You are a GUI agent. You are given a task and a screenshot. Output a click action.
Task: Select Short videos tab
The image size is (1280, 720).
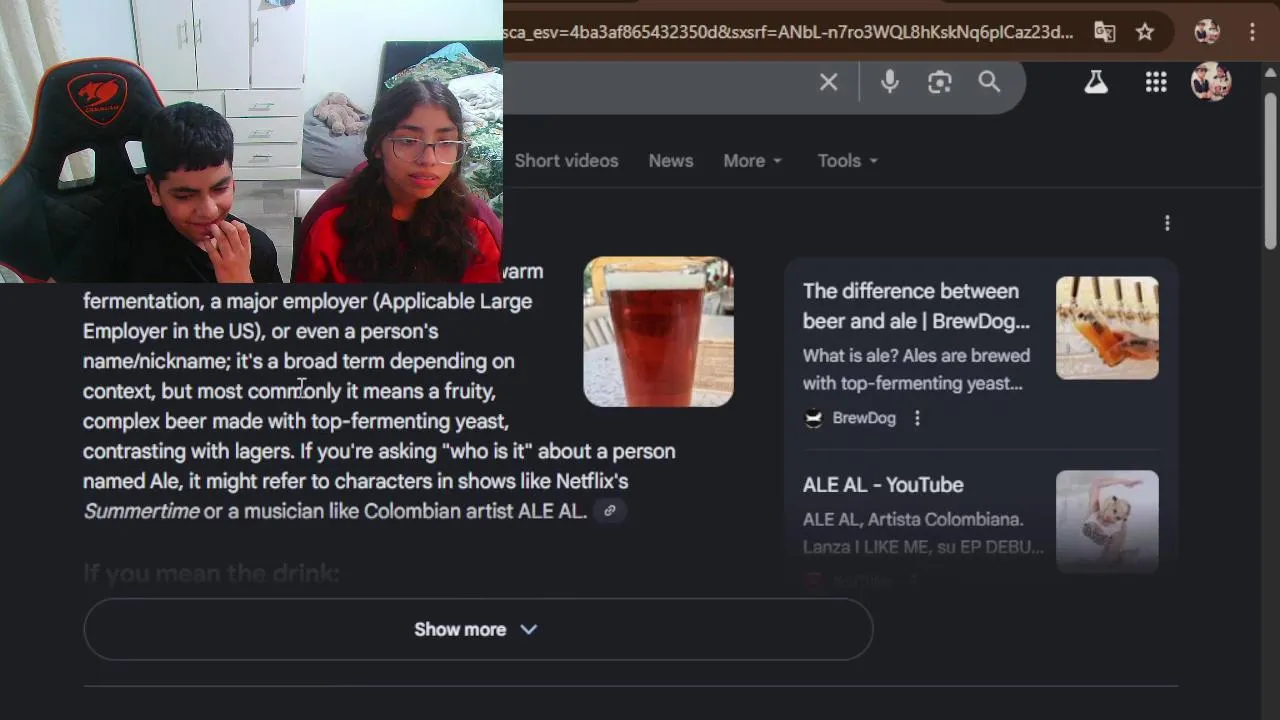[x=566, y=161]
